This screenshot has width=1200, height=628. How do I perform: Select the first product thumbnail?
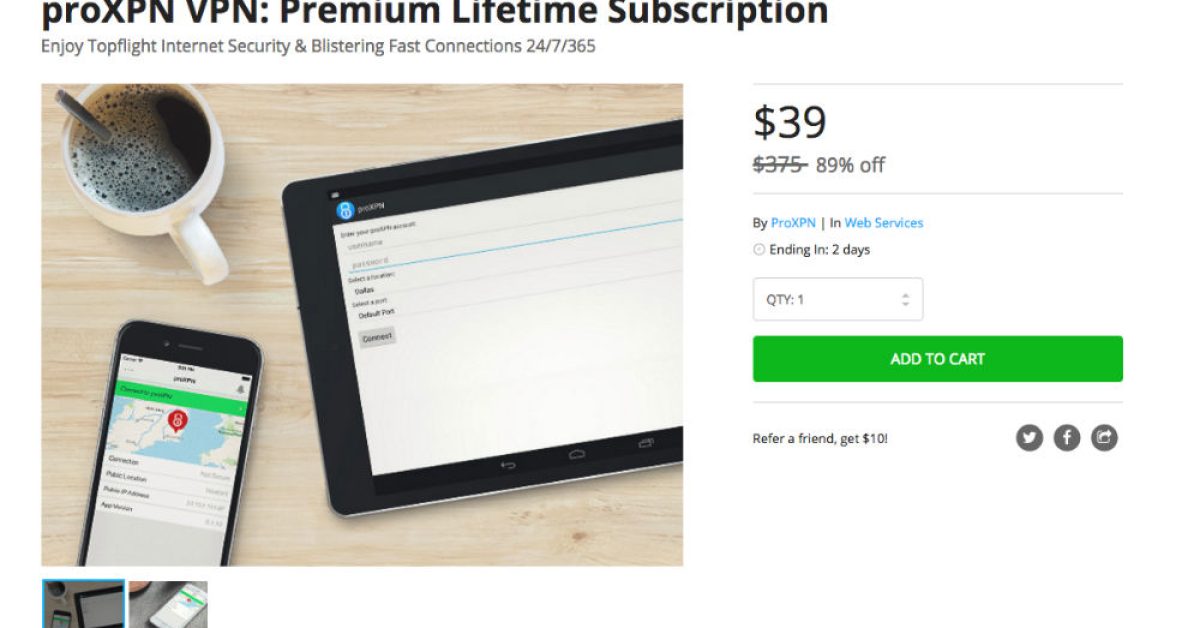coord(83,604)
